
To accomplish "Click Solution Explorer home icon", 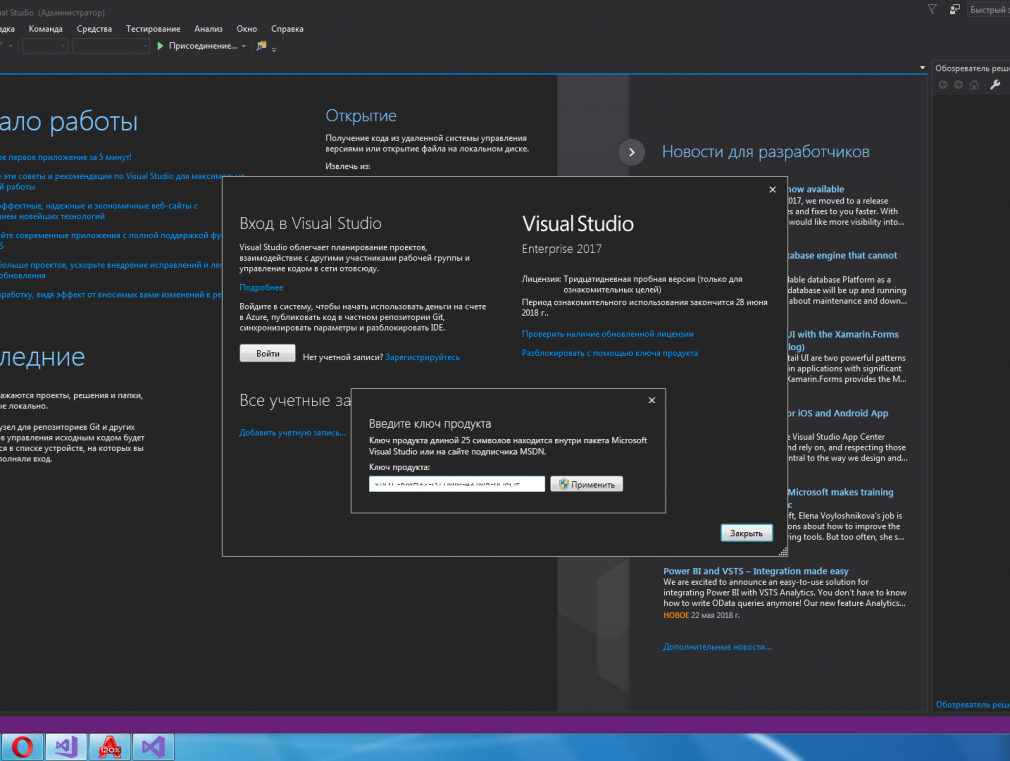I will [974, 85].
